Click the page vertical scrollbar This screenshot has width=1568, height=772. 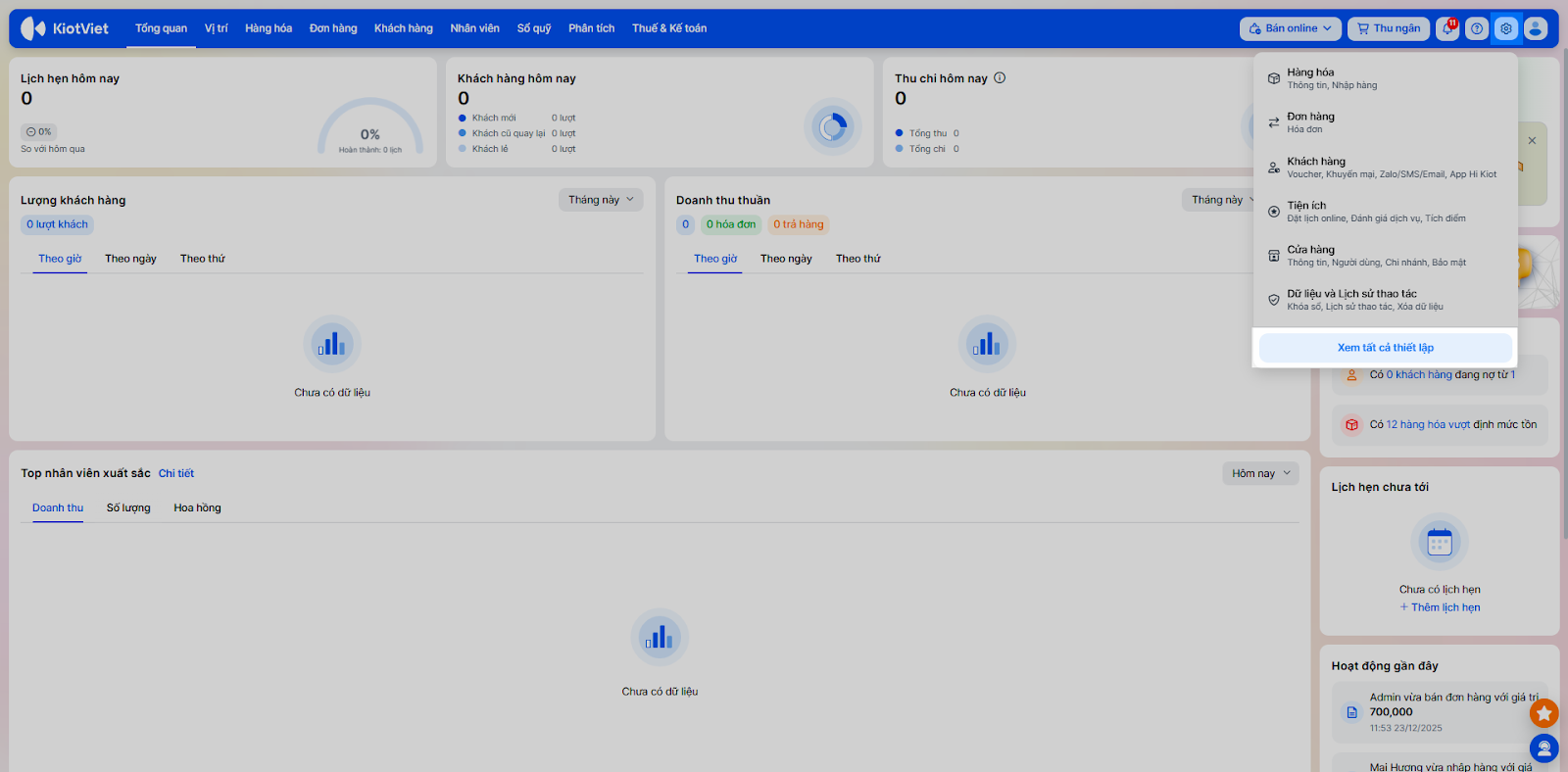pyautogui.click(x=1564, y=294)
